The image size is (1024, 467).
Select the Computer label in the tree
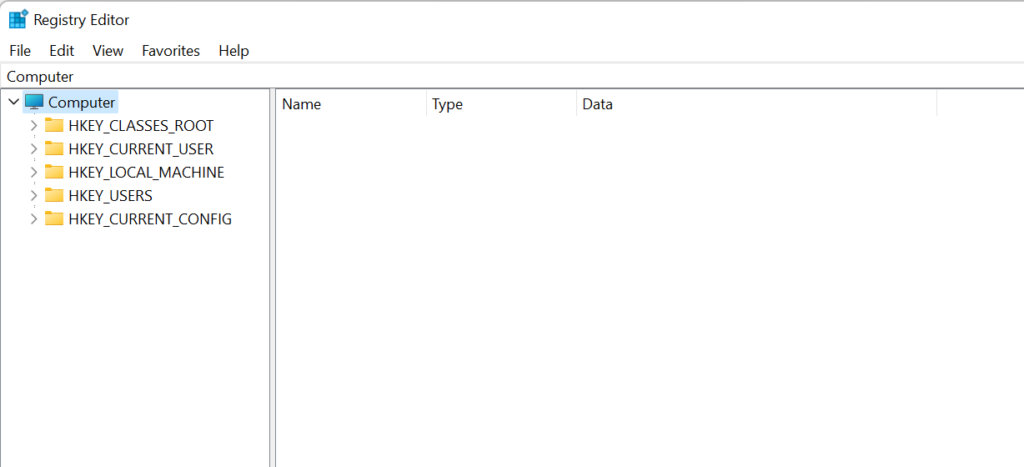tap(82, 103)
